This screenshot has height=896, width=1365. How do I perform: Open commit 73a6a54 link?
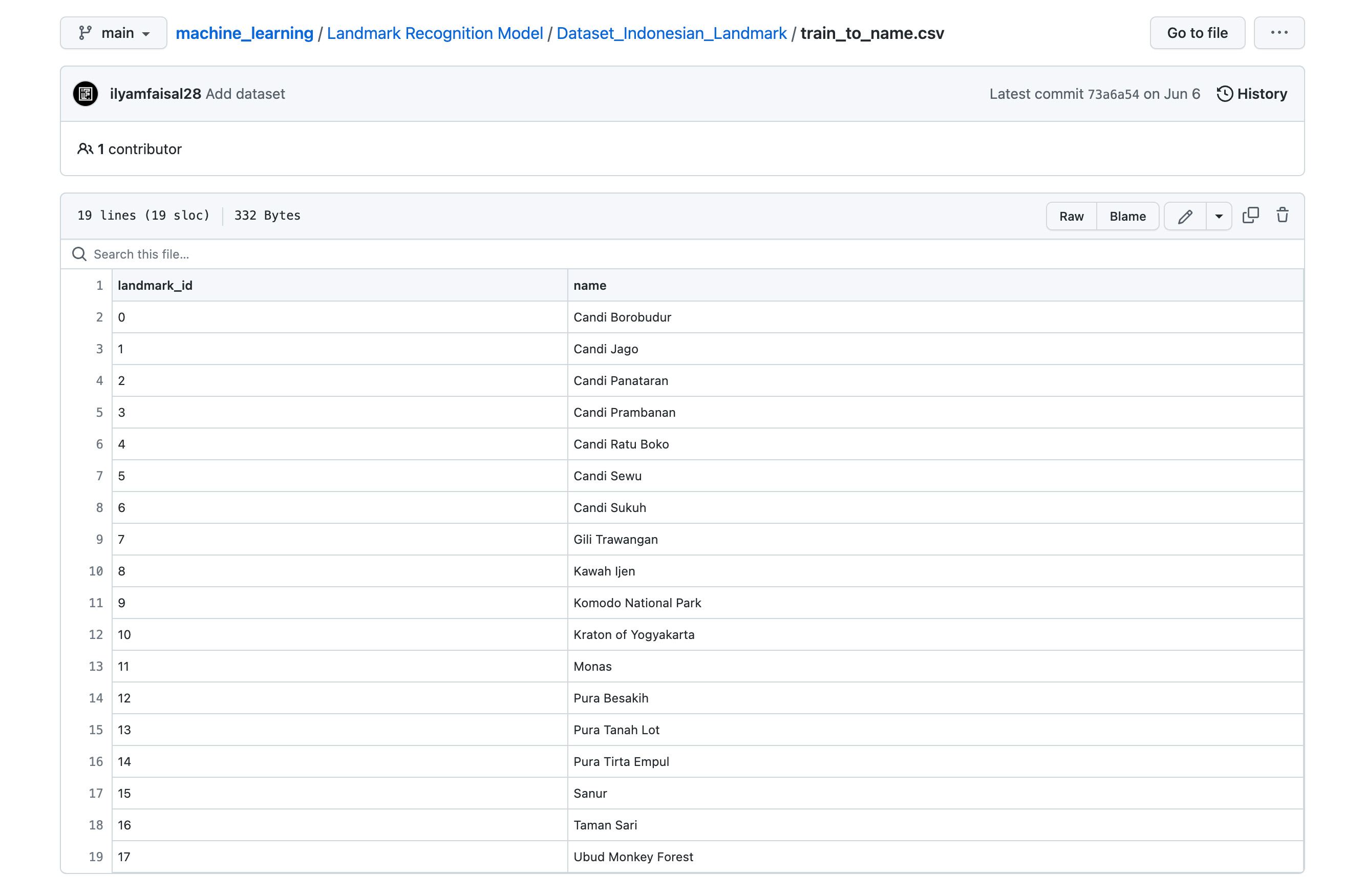click(1113, 94)
